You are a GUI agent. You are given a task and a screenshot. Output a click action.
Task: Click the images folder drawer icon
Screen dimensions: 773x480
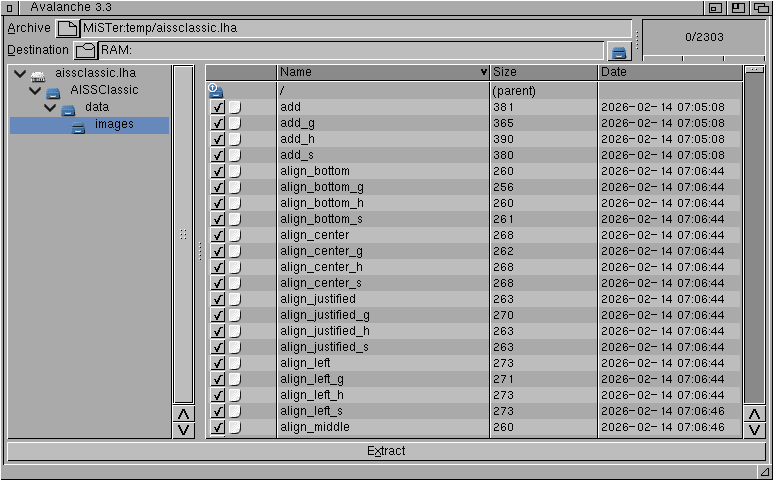[79, 126]
